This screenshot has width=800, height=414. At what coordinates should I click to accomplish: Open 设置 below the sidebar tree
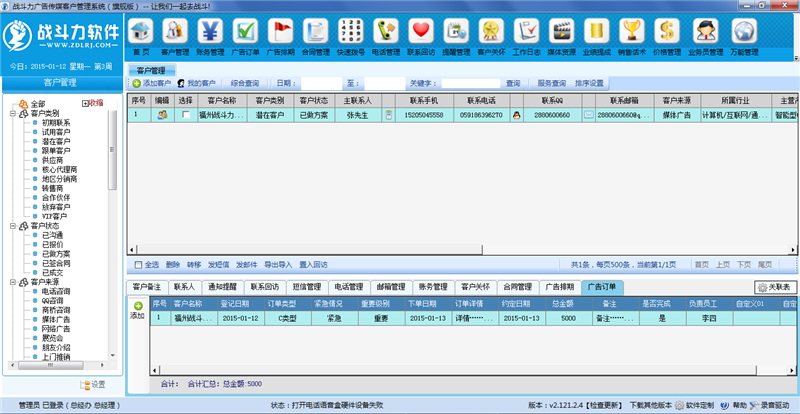92,384
